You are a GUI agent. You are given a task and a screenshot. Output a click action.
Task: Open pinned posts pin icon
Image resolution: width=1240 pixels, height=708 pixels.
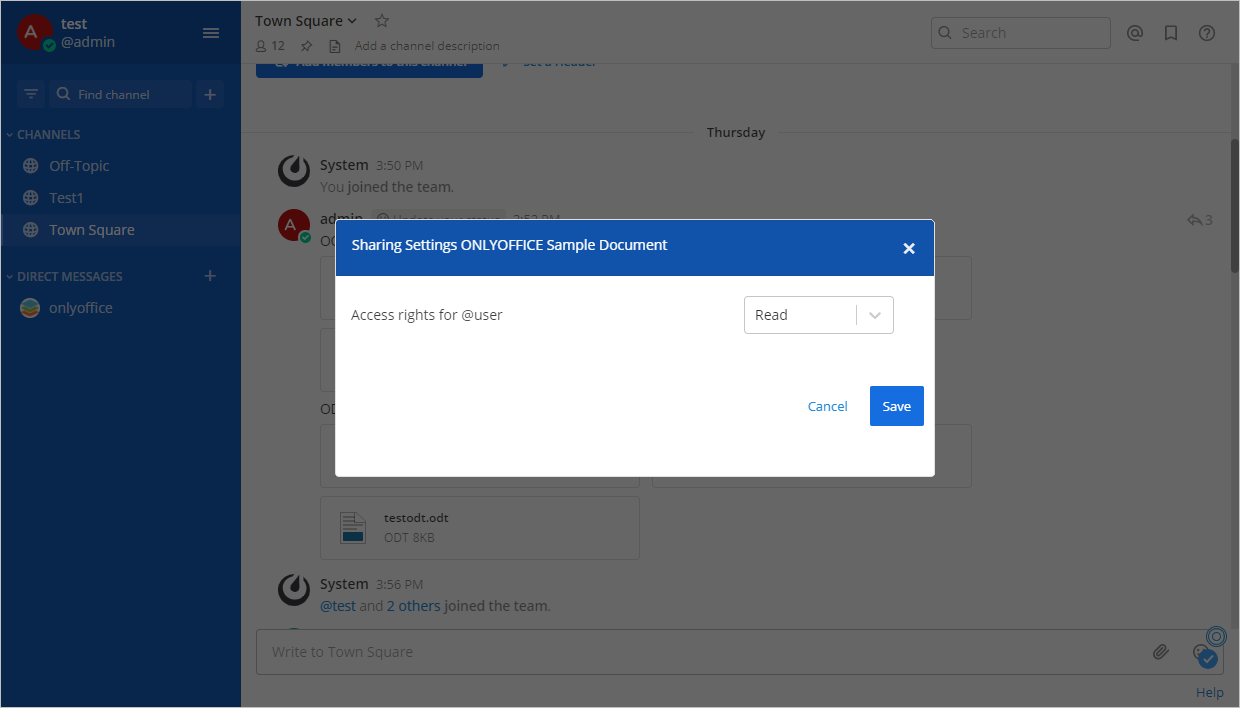point(307,46)
